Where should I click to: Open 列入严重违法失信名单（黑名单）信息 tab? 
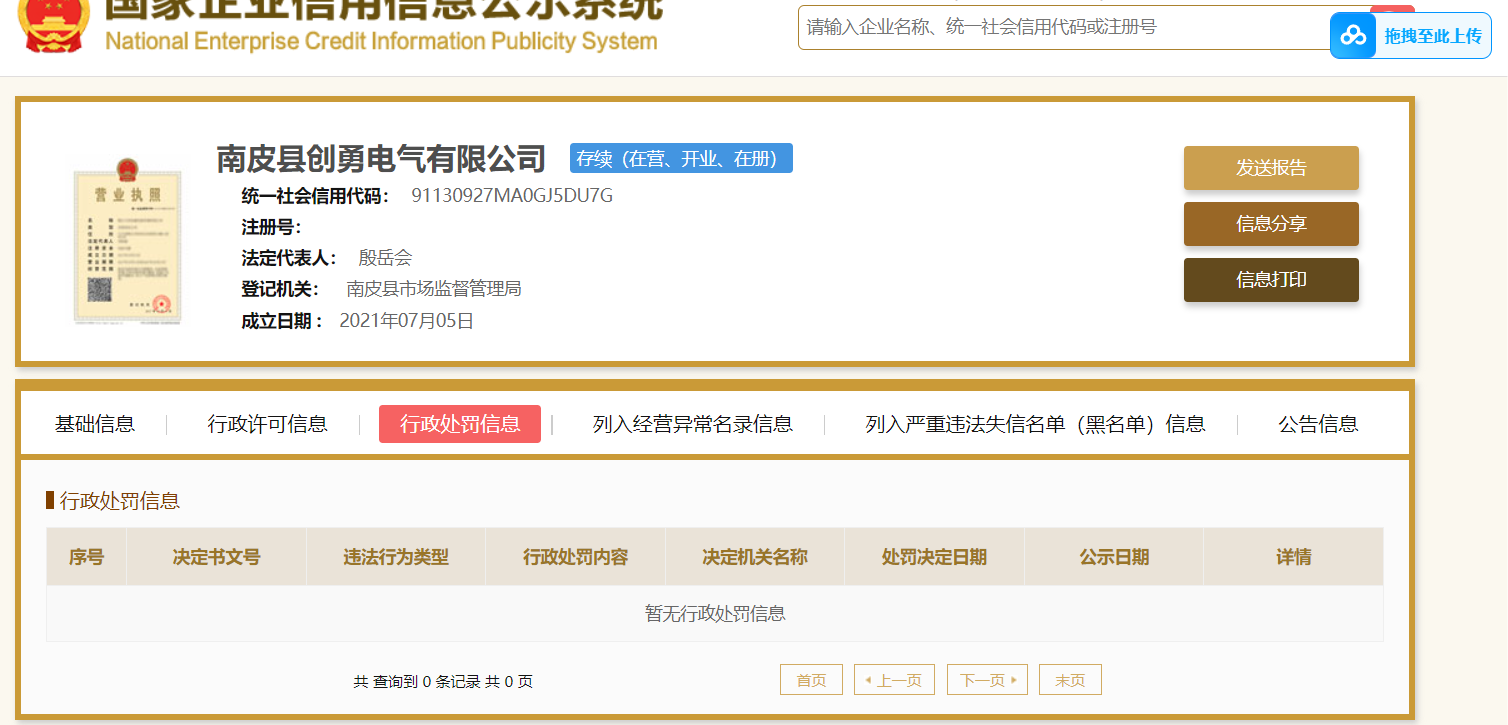1035,424
